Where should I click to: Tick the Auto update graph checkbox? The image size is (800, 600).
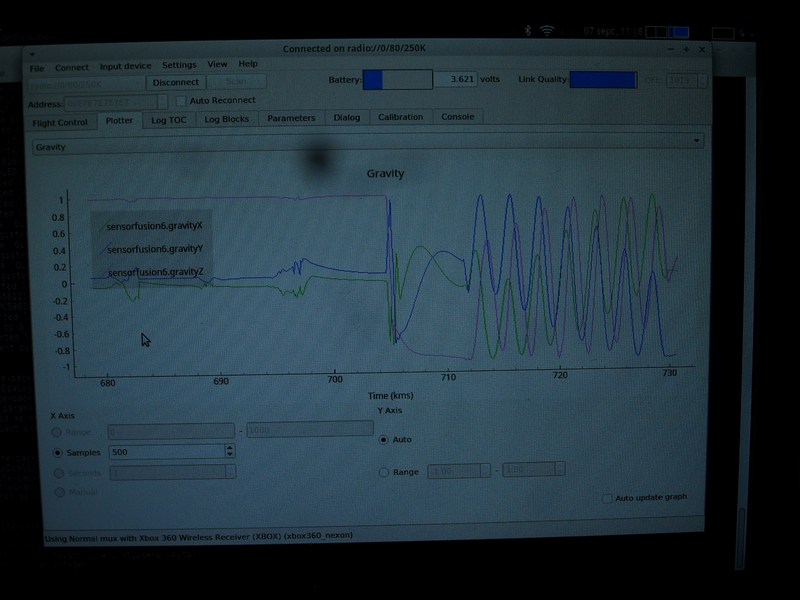click(x=608, y=498)
